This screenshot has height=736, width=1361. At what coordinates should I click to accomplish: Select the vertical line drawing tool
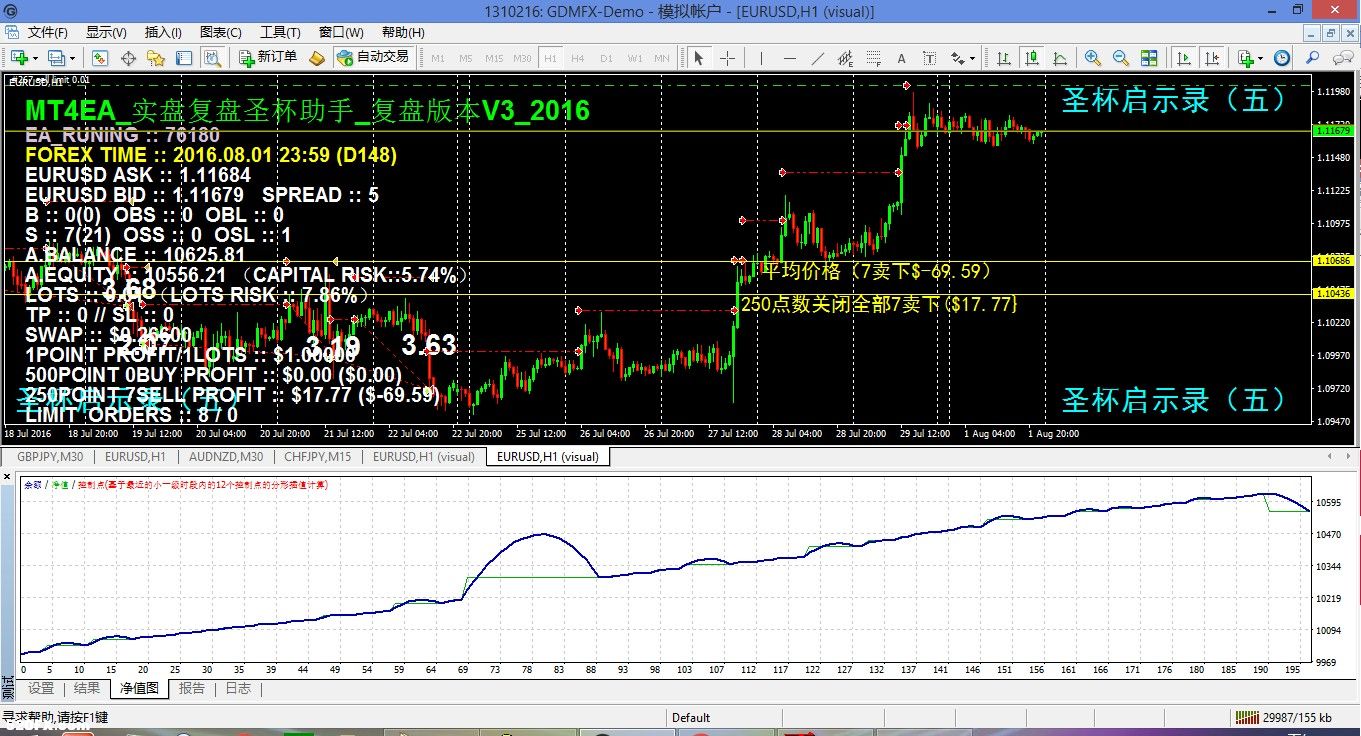coord(762,58)
